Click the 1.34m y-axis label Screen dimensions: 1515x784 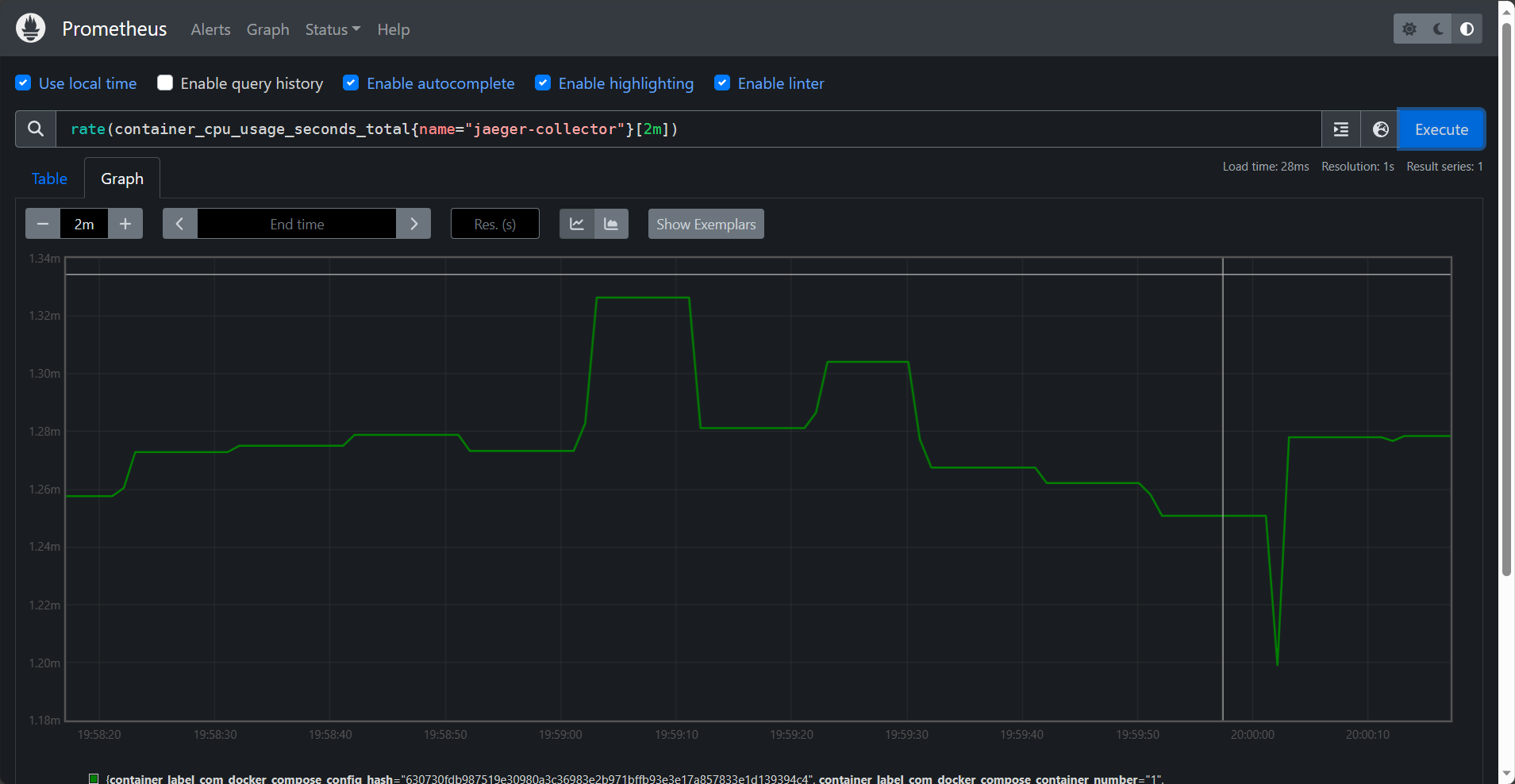tap(44, 259)
